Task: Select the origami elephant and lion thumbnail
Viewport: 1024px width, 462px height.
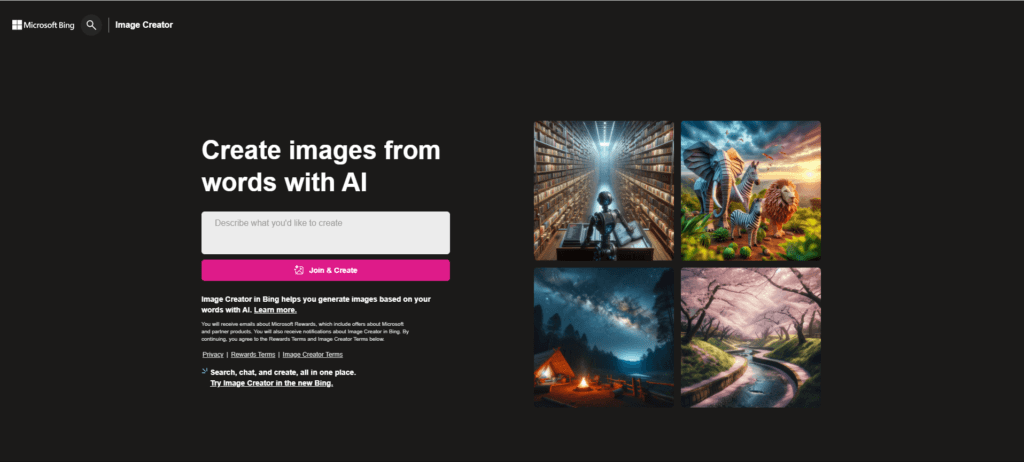Action: (751, 190)
